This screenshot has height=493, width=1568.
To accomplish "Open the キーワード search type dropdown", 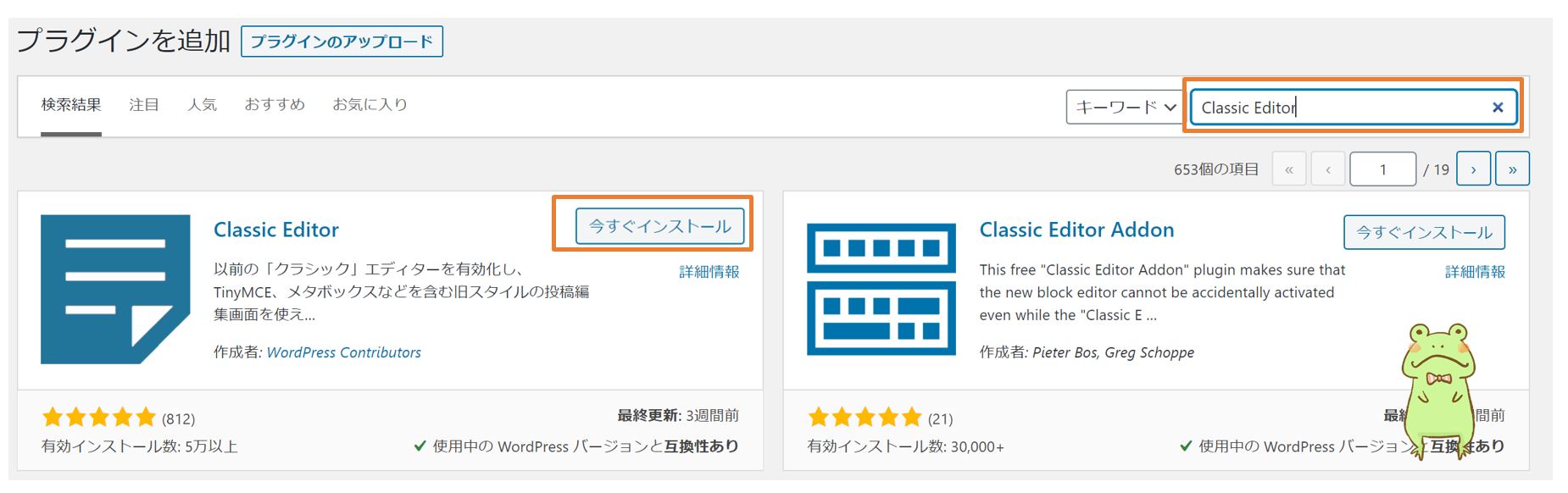I will [x=1123, y=106].
